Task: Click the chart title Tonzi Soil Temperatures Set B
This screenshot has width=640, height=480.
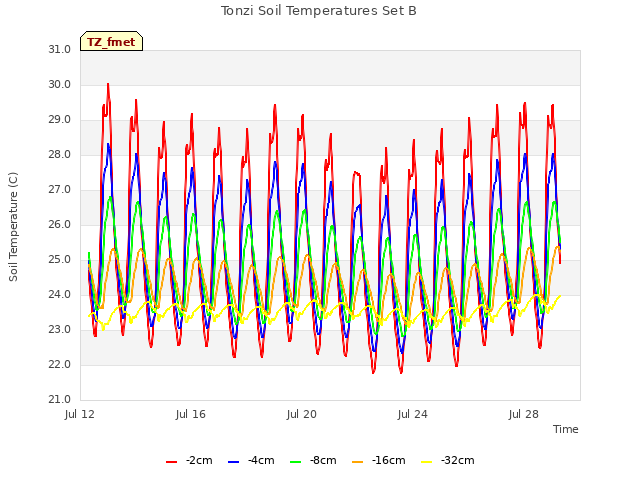Action: (x=319, y=11)
